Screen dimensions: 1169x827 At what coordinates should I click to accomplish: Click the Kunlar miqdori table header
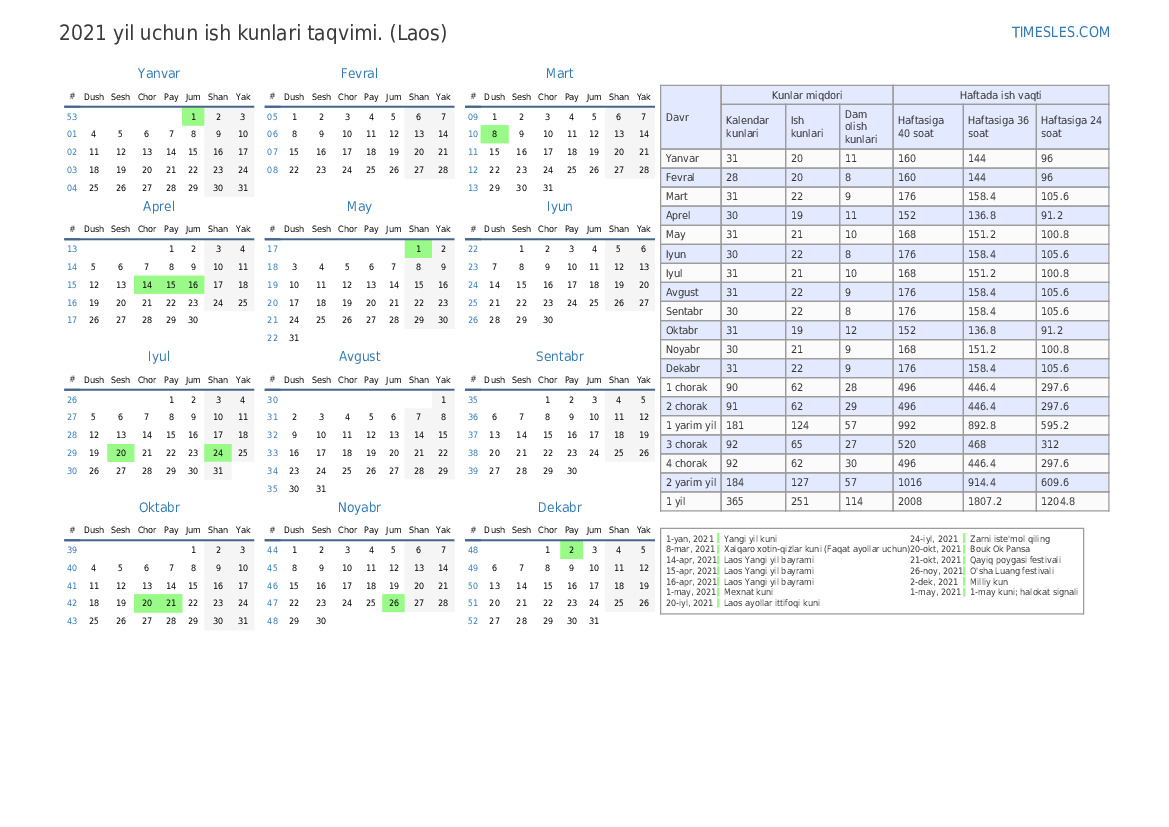click(806, 95)
